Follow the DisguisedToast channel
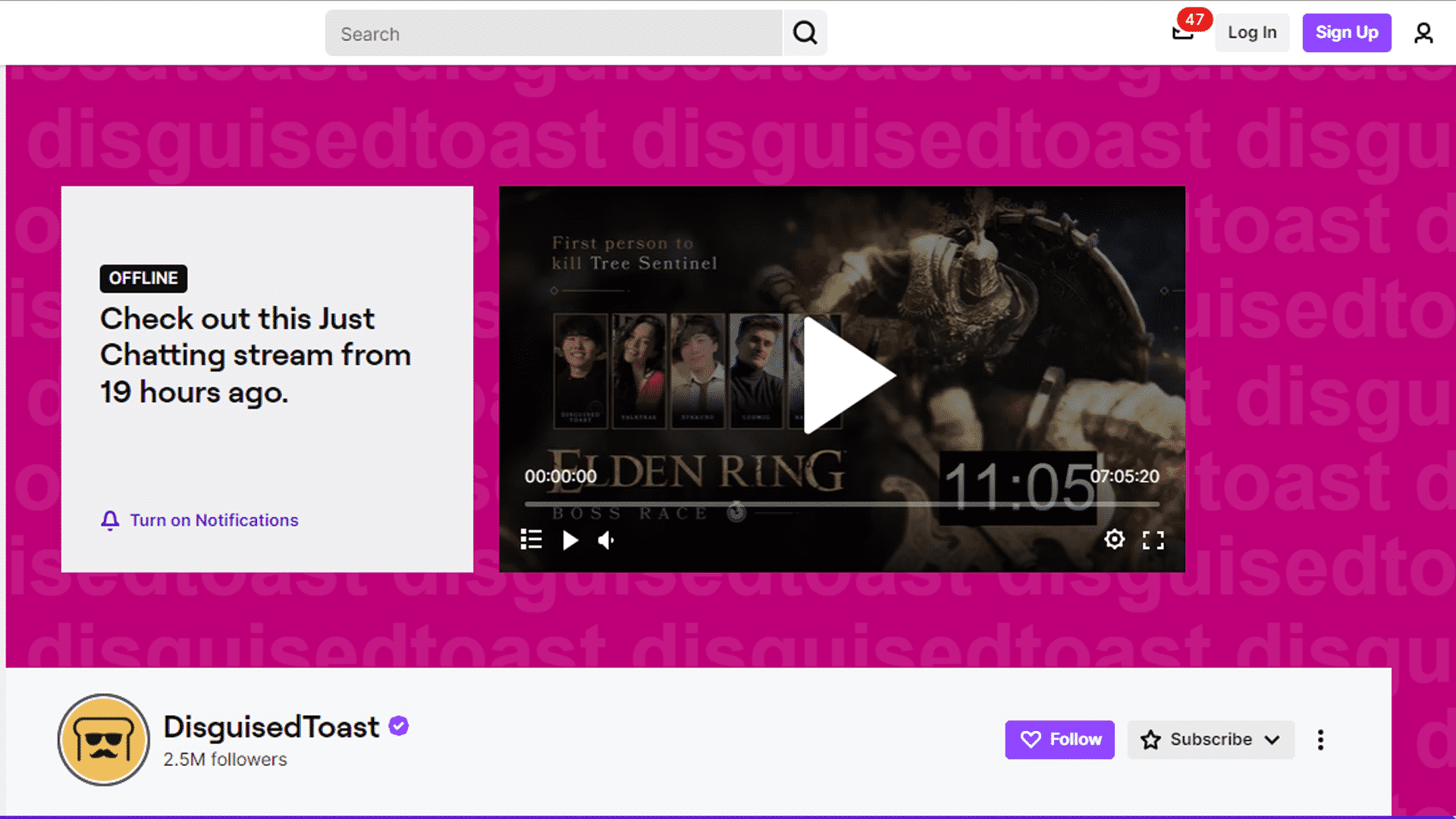1456x819 pixels. [1059, 739]
